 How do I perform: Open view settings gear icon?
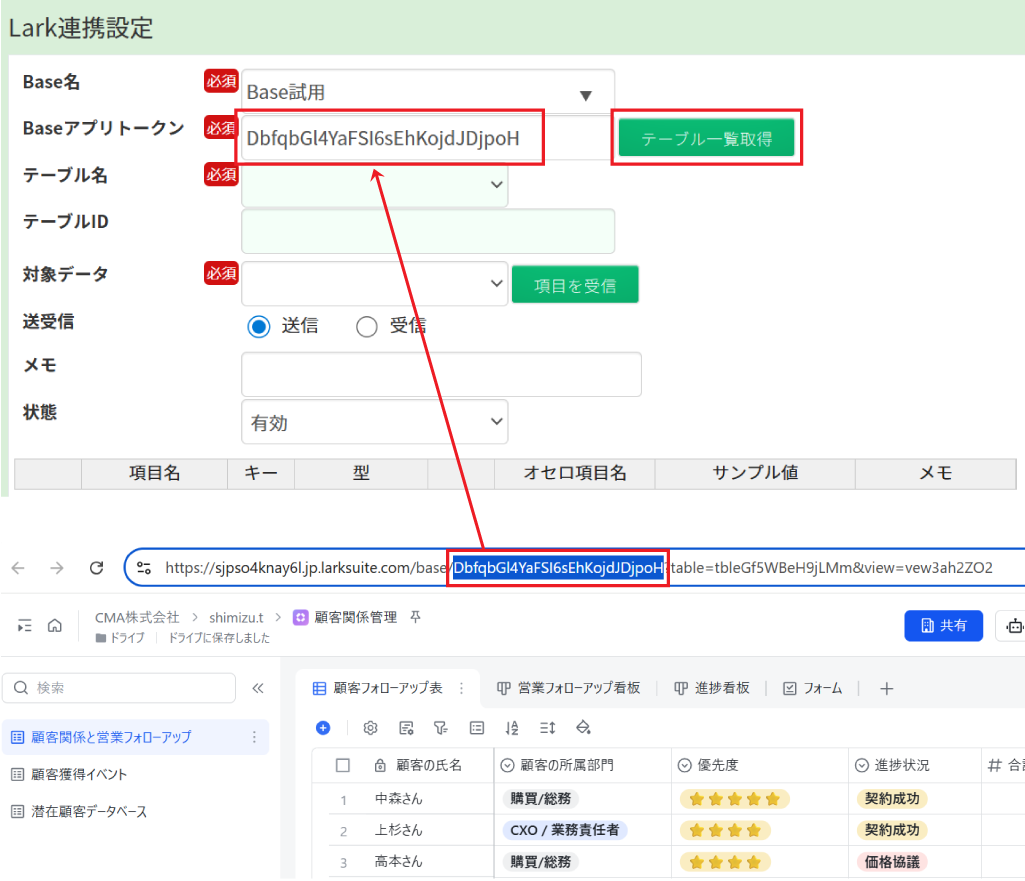[x=371, y=727]
